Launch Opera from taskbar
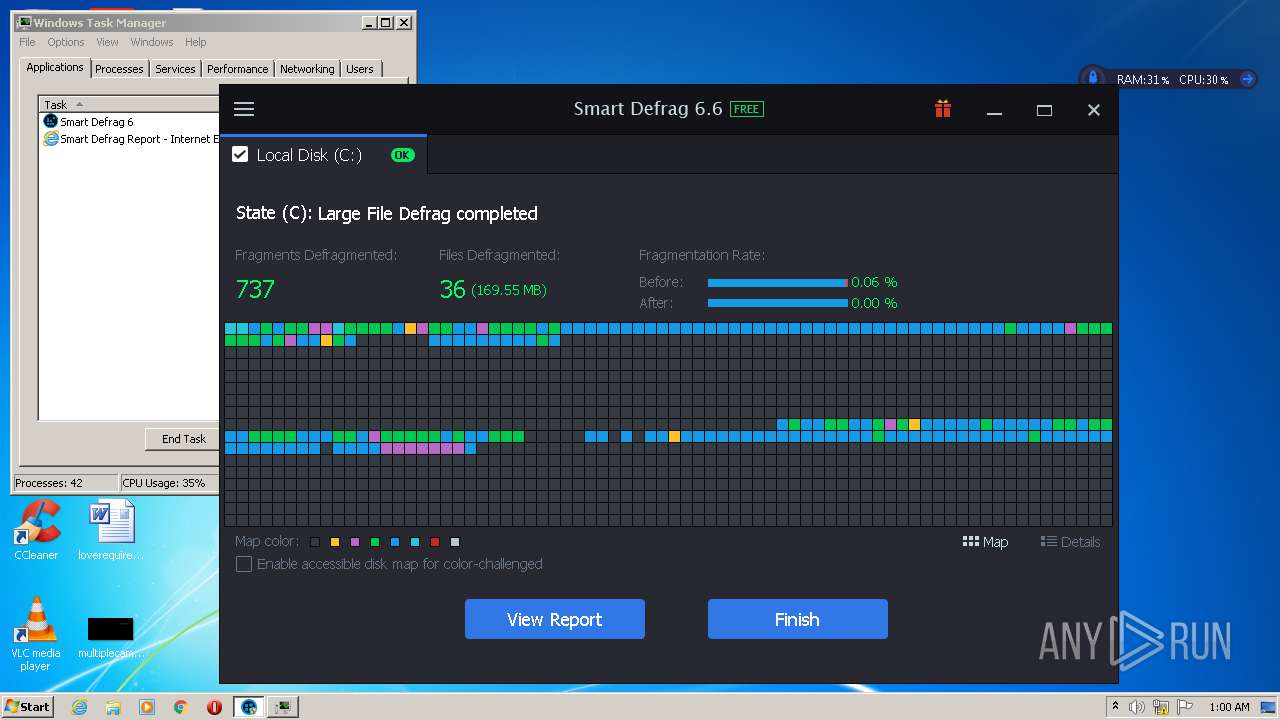 pos(214,707)
